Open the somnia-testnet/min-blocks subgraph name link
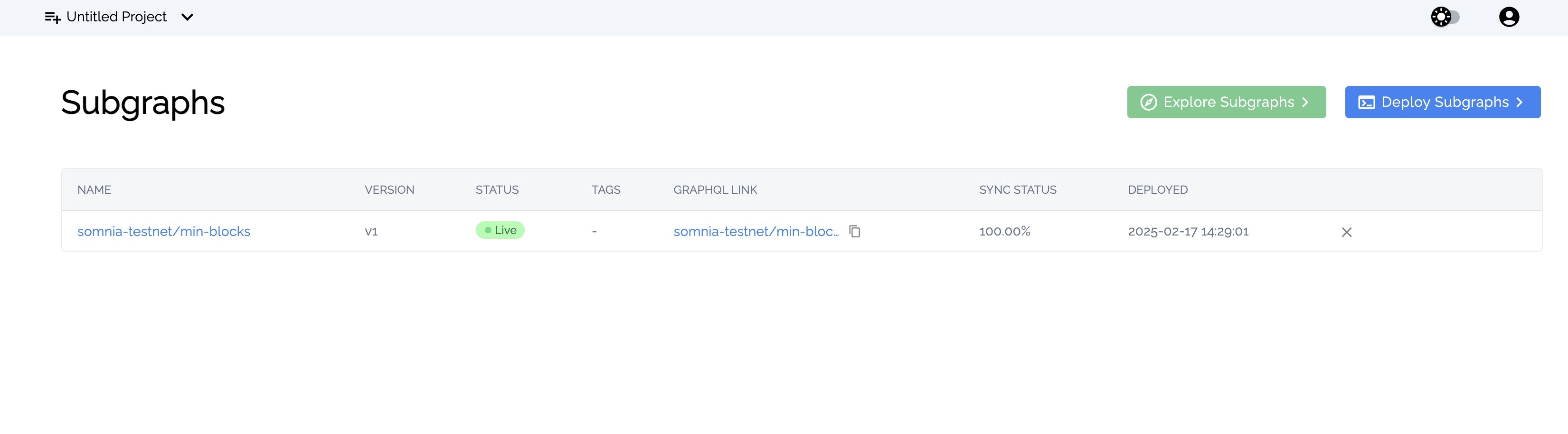The image size is (1568, 434). click(x=164, y=231)
